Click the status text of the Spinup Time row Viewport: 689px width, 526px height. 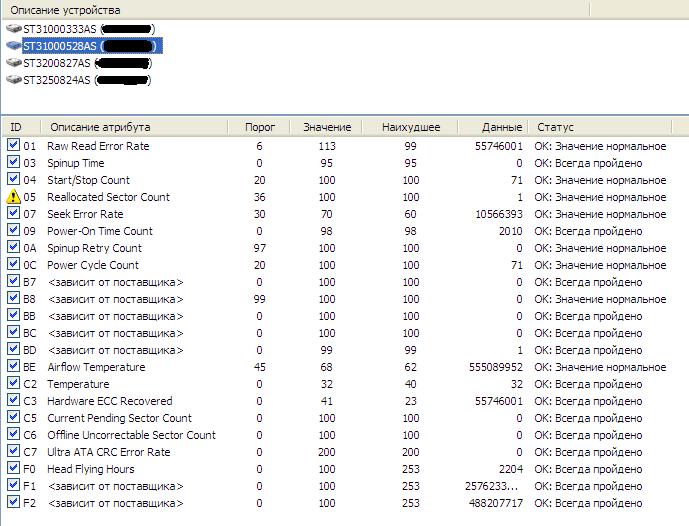(x=588, y=163)
